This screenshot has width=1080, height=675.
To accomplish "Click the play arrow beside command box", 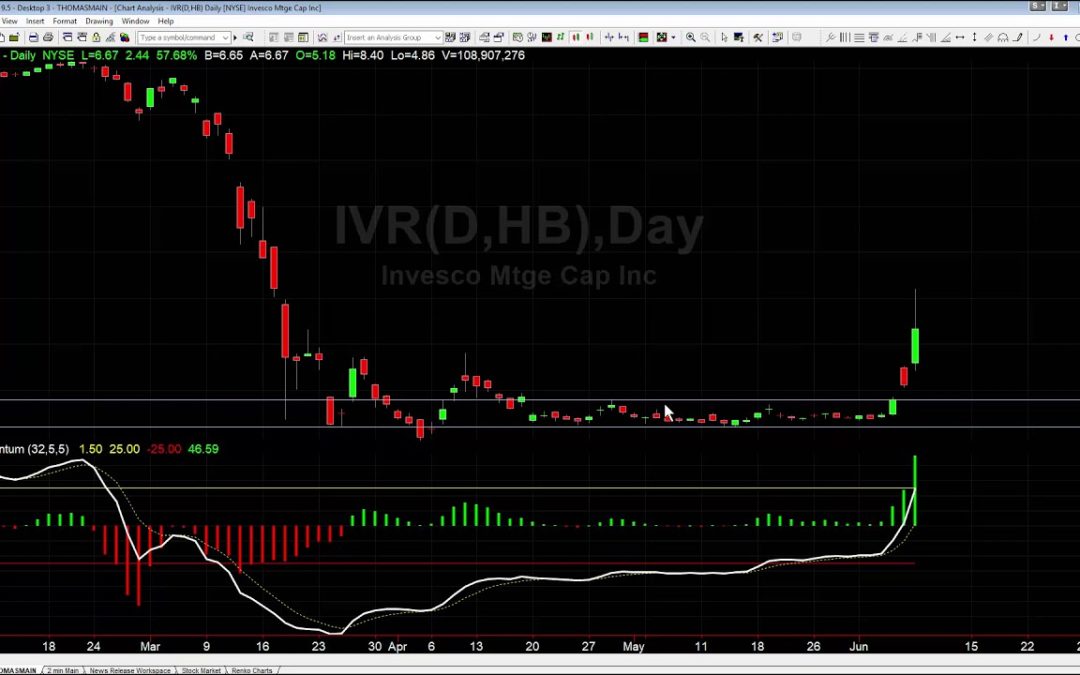I will [235, 37].
